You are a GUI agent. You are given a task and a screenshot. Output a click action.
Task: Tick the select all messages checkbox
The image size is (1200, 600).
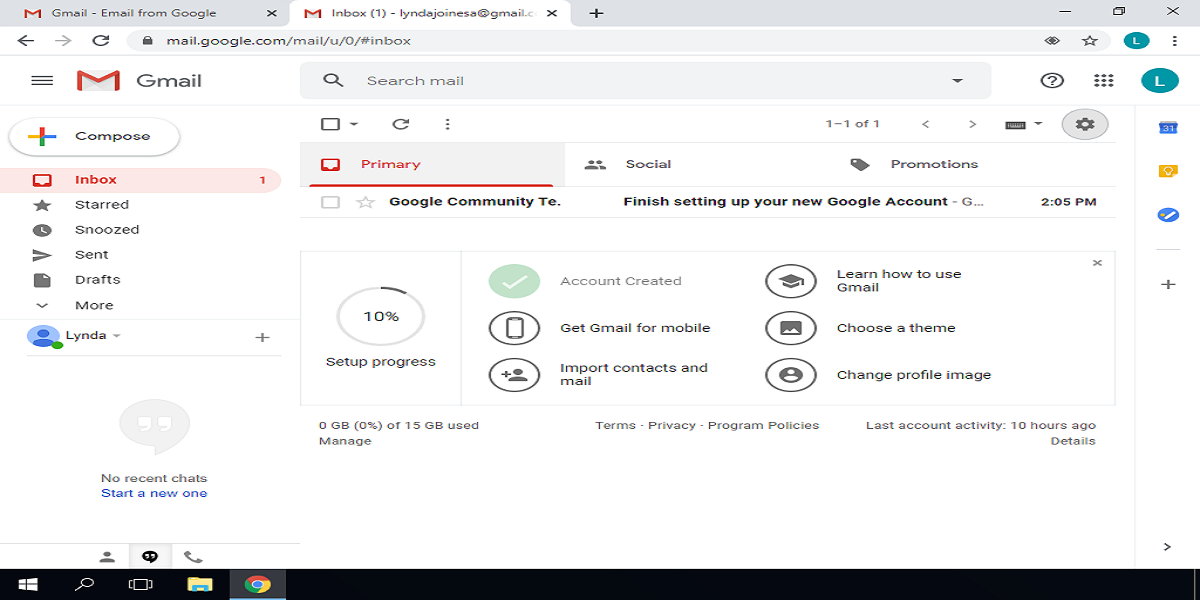point(330,124)
